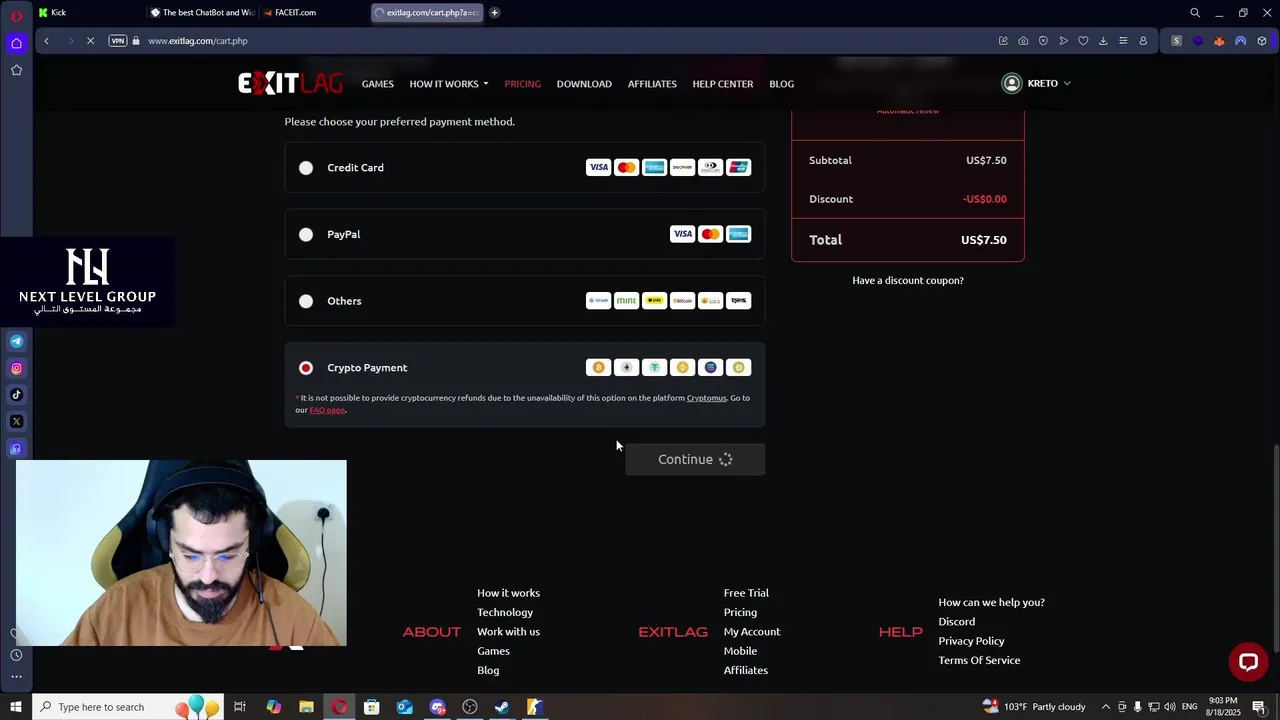The width and height of the screenshot is (1280, 720).
Task: Open the live chat bubble
Action: (x=1248, y=661)
